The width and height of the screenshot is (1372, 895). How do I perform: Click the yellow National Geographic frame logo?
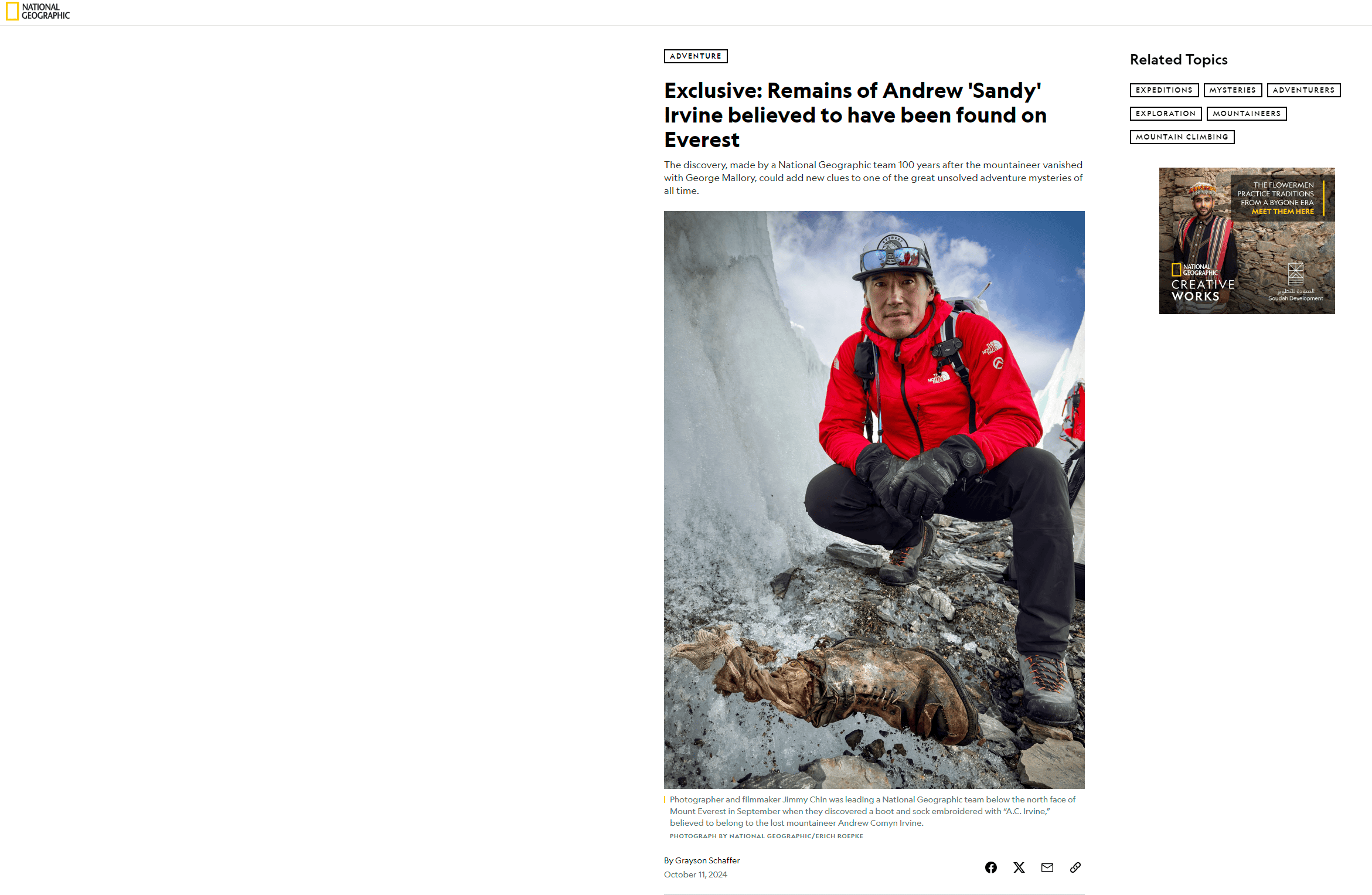pos(12,11)
